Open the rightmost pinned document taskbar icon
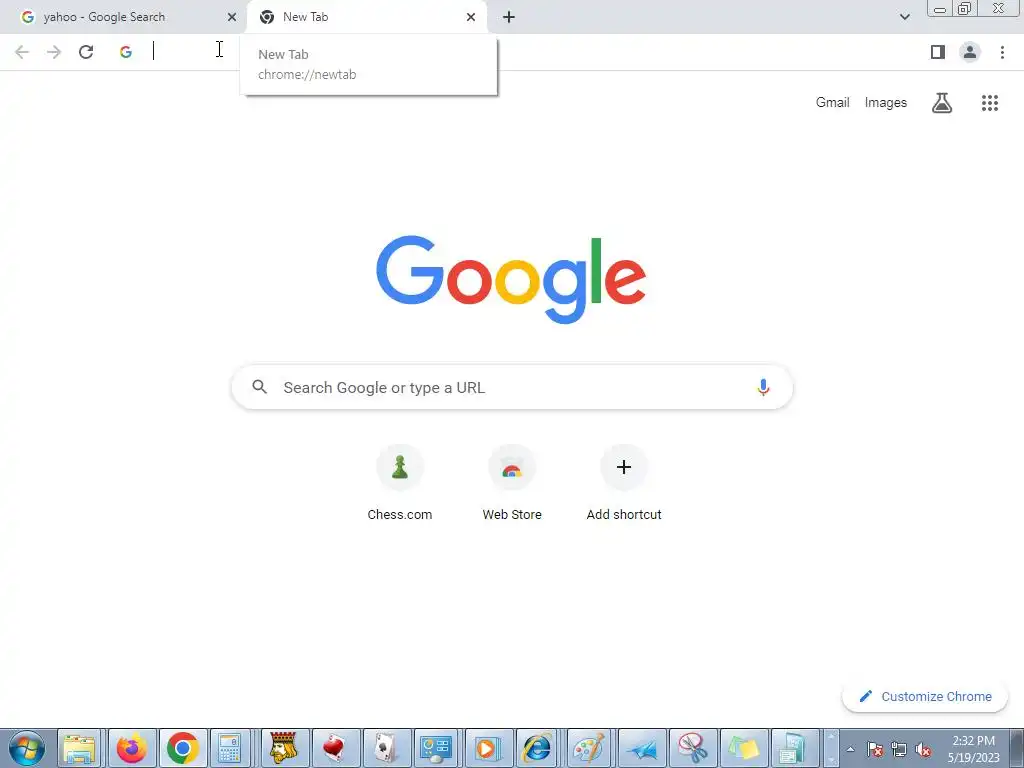 pyautogui.click(x=794, y=748)
